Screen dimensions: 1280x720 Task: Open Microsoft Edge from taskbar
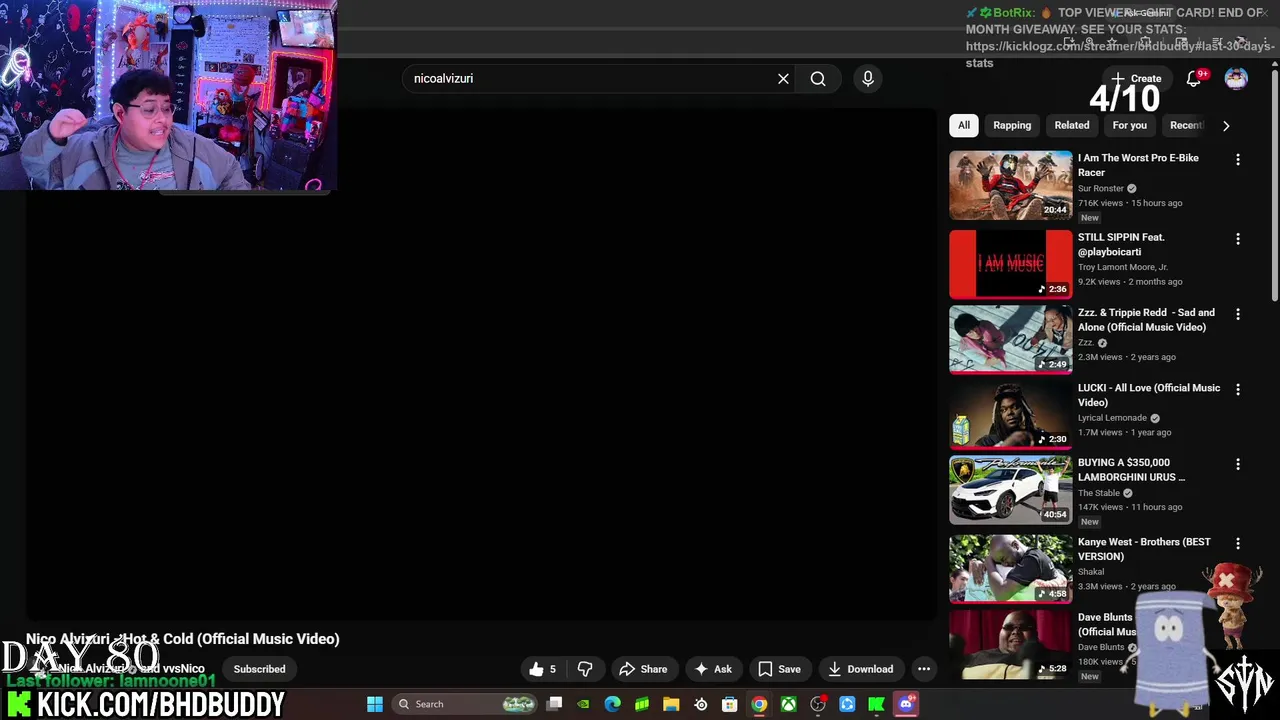pos(613,704)
